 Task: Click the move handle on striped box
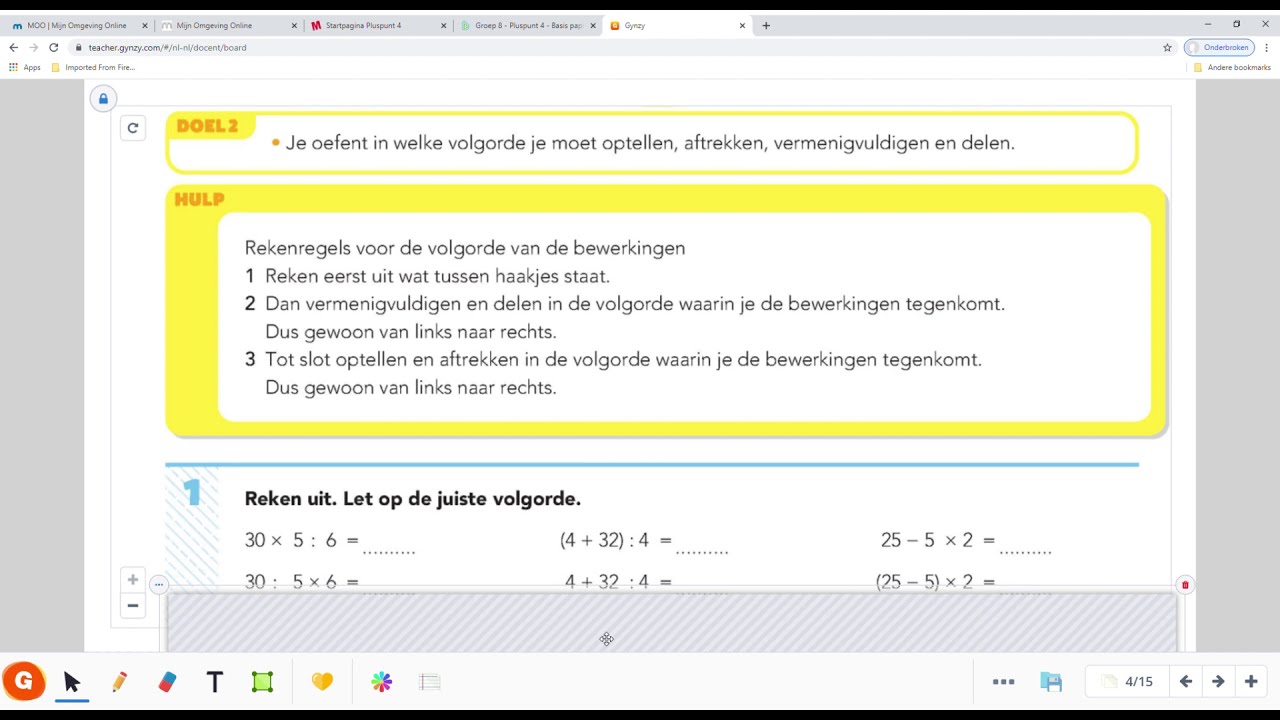pos(607,639)
